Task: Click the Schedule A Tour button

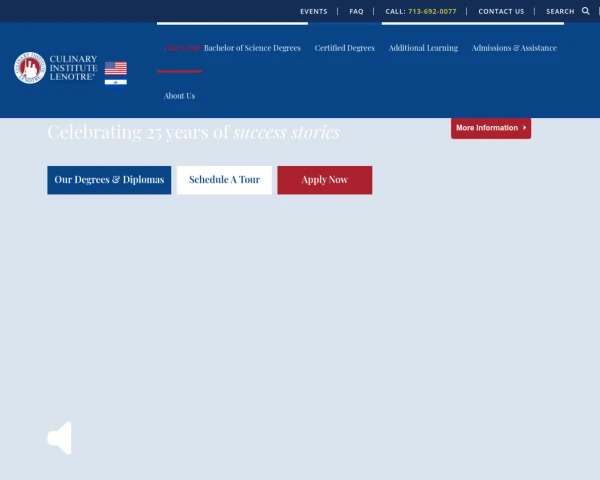Action: [x=224, y=180]
